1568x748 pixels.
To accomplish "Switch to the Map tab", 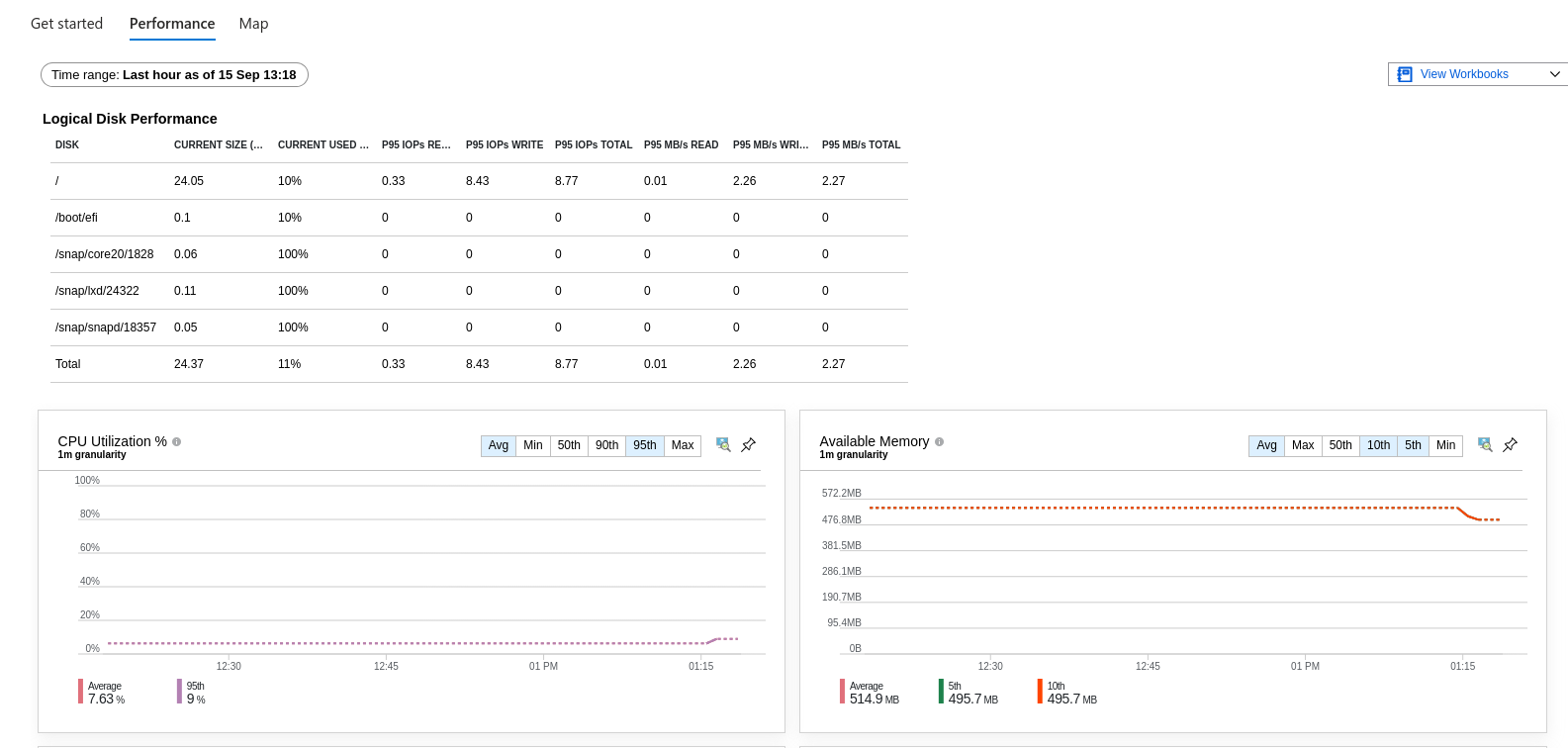I will (x=253, y=24).
